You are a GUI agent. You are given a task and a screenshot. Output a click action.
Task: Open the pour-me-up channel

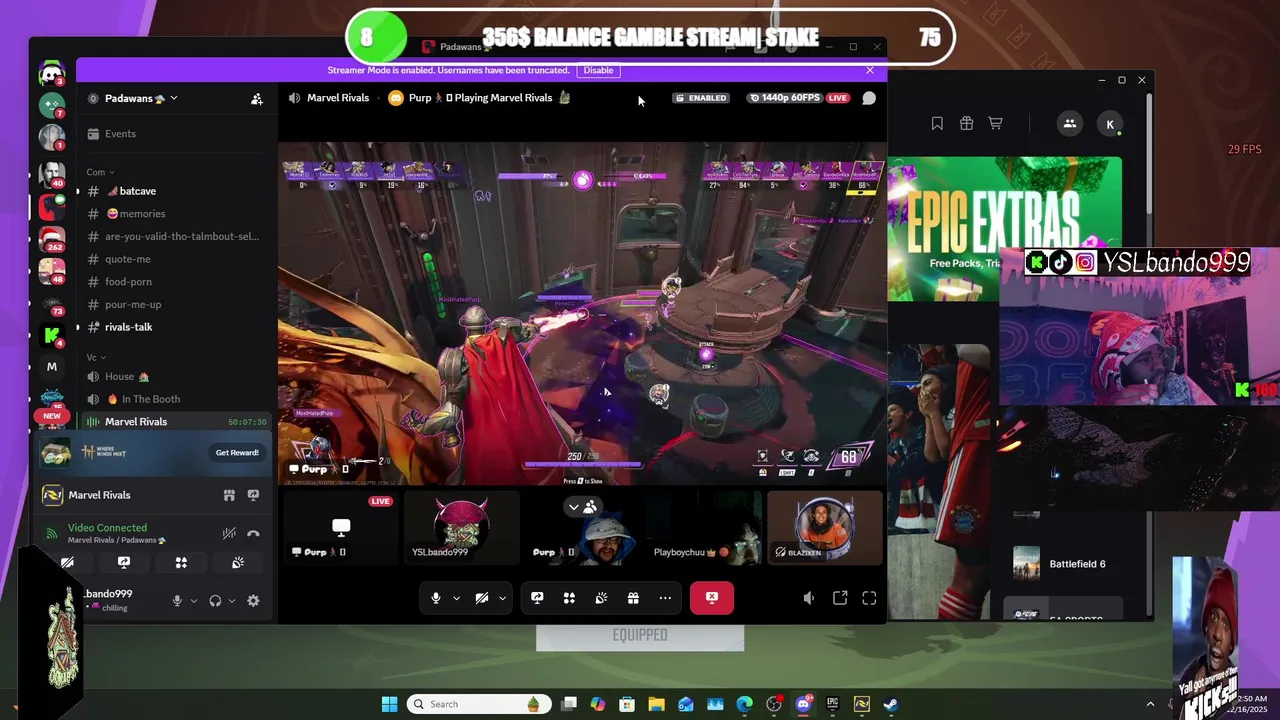point(174,305)
